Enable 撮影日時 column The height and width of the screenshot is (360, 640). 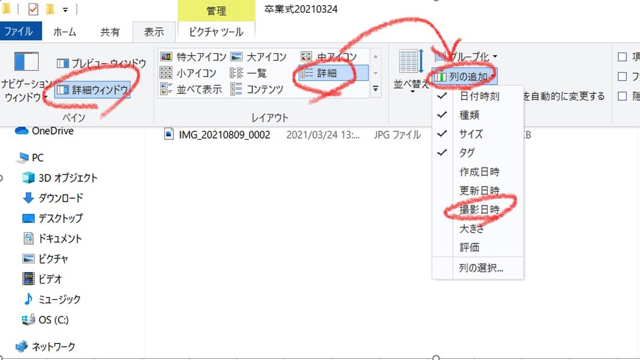coord(478,209)
